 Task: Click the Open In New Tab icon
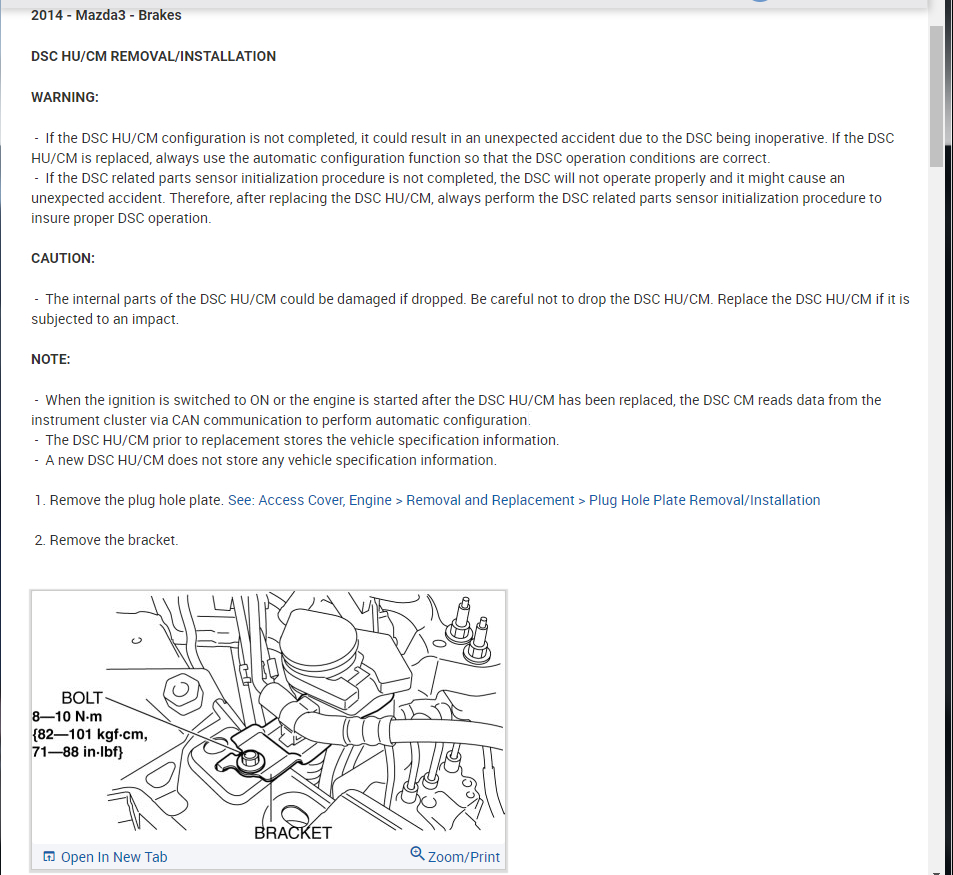coord(49,857)
